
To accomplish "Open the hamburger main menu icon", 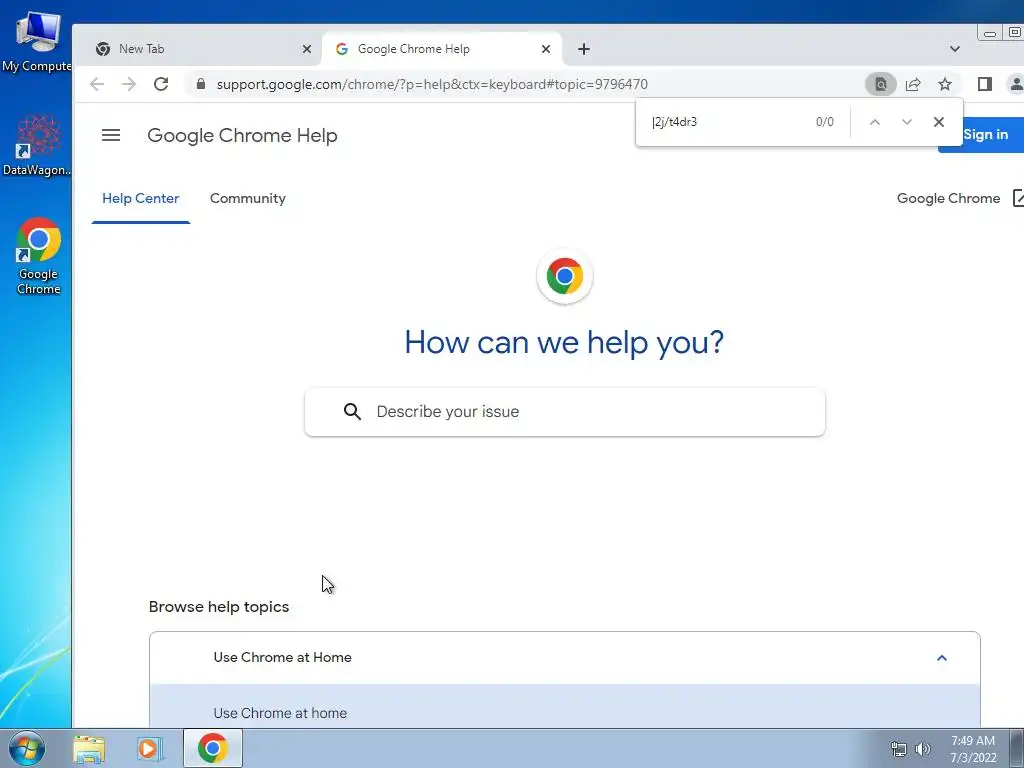I will (111, 135).
